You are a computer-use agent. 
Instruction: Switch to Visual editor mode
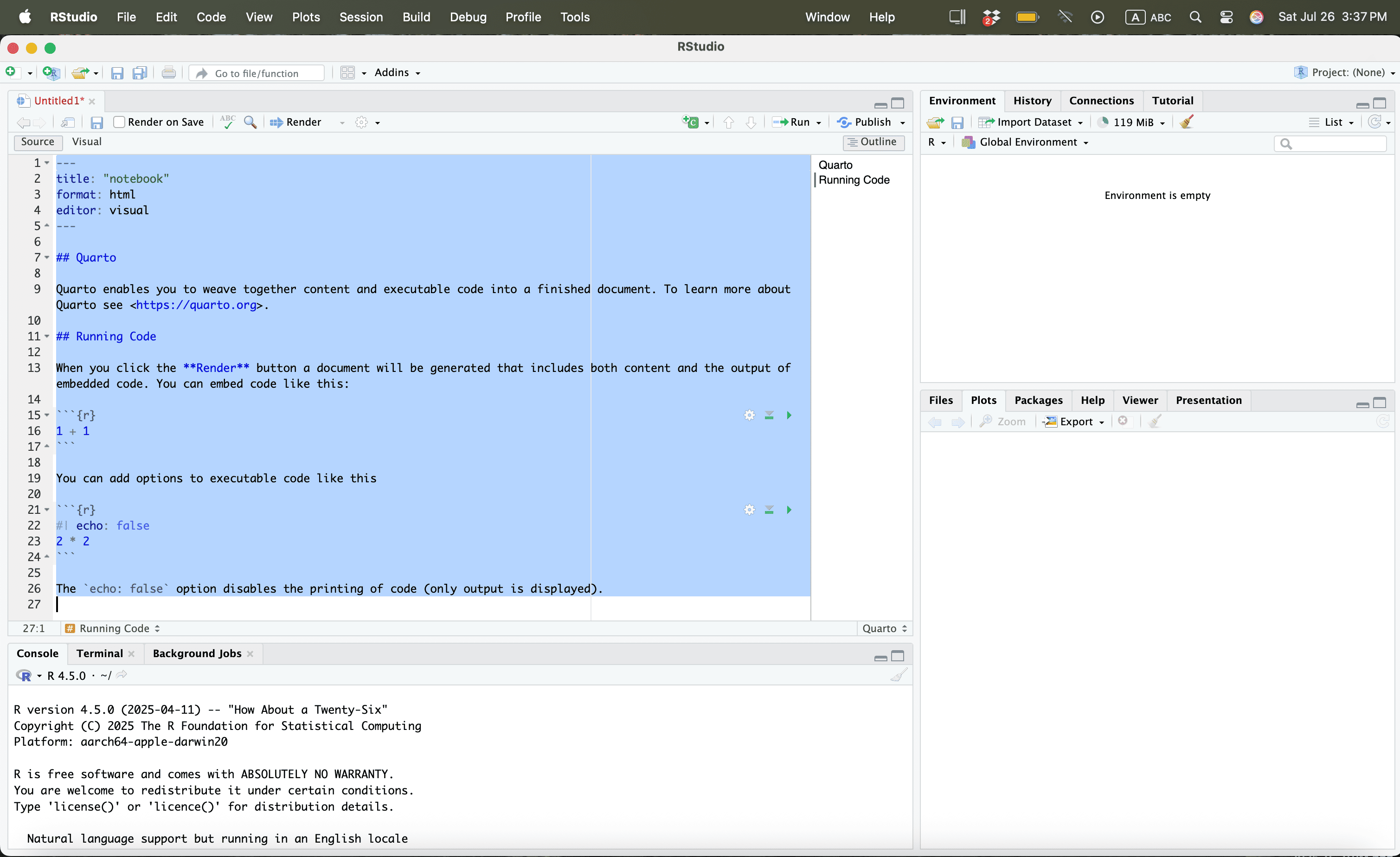point(86,141)
